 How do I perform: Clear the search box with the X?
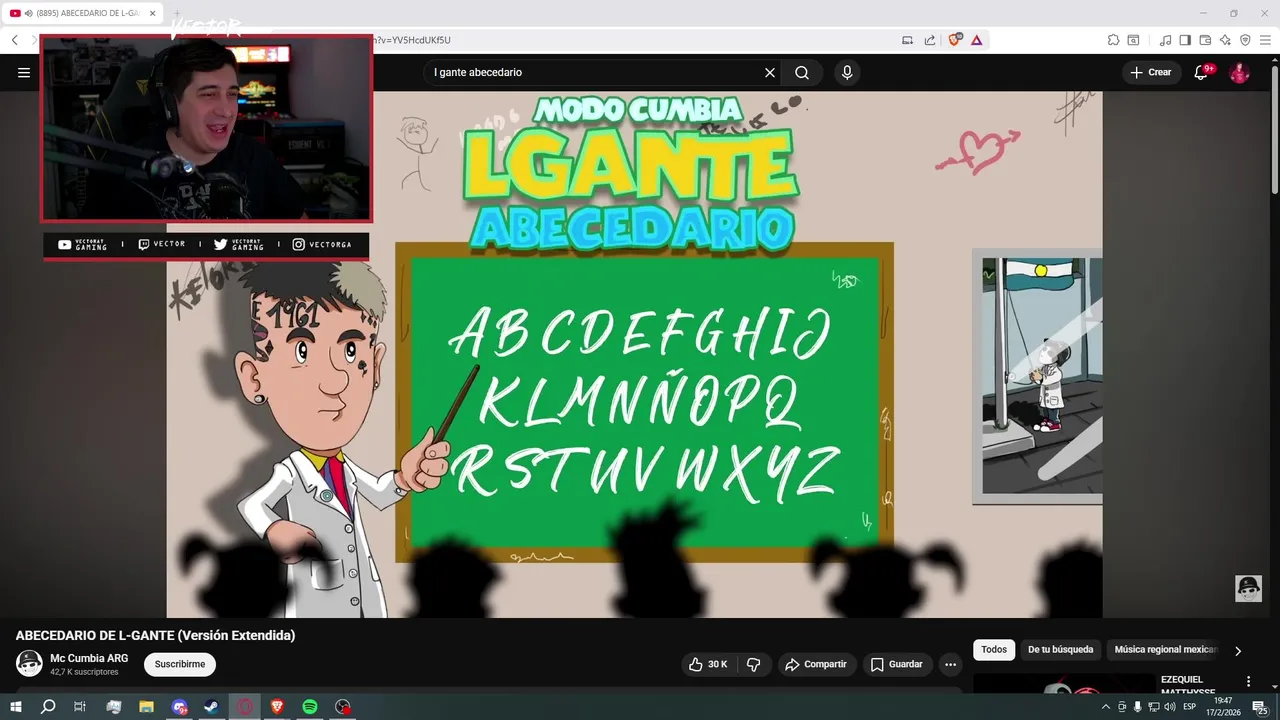770,72
